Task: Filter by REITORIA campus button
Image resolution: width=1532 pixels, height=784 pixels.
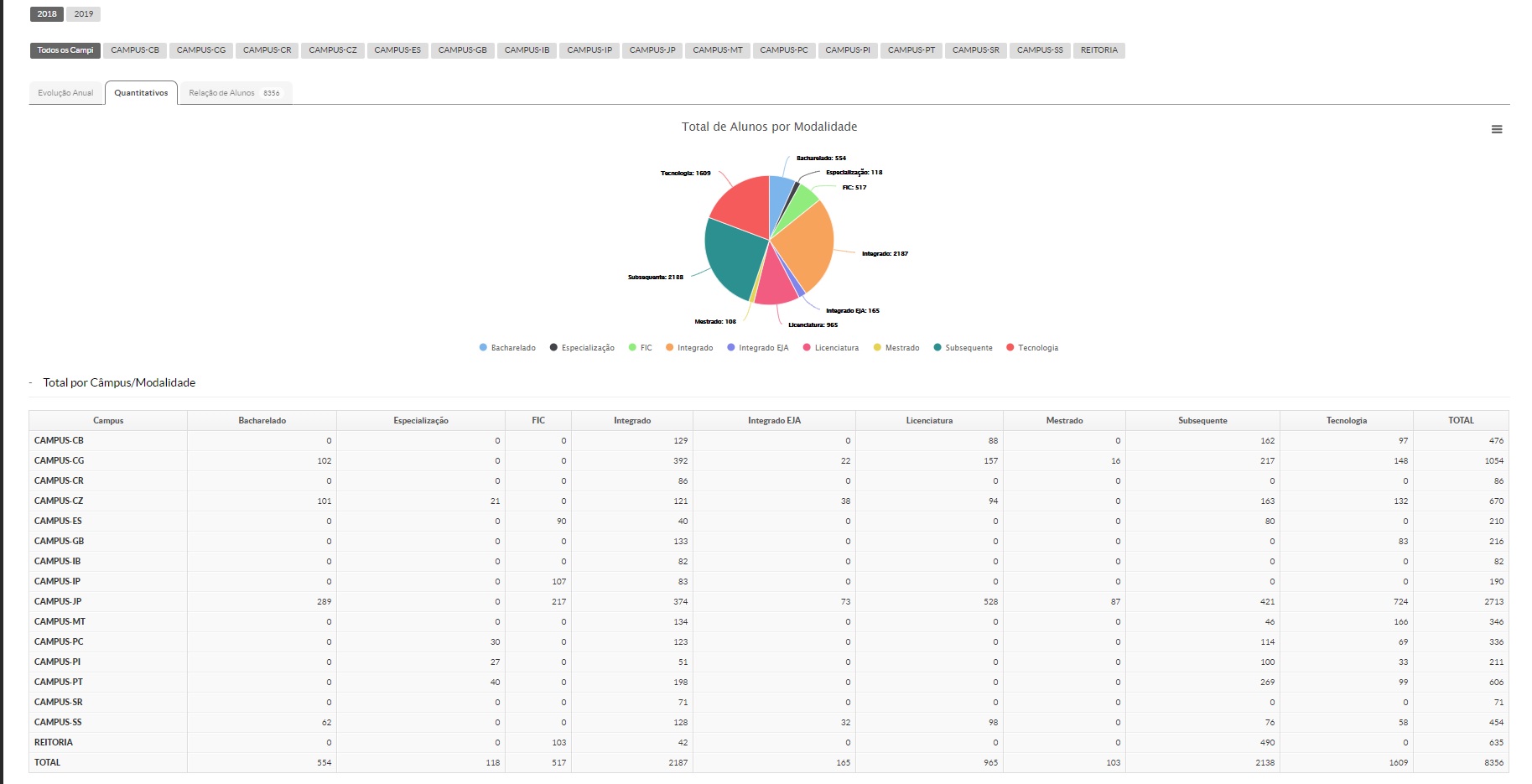Action: 1098,50
